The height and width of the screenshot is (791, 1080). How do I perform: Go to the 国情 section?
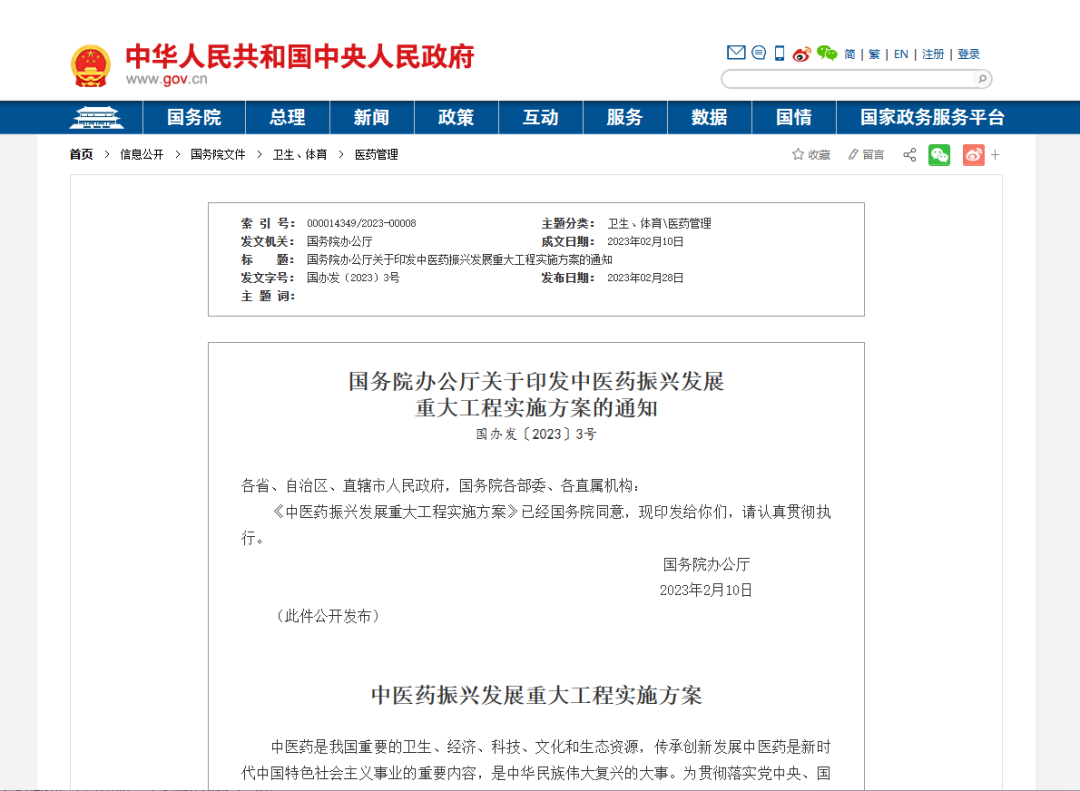[794, 117]
